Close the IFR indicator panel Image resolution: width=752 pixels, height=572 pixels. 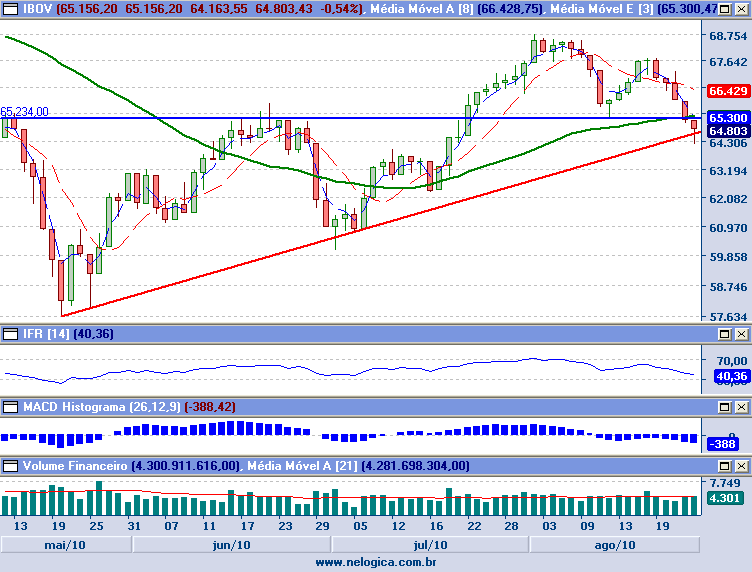pos(741,333)
